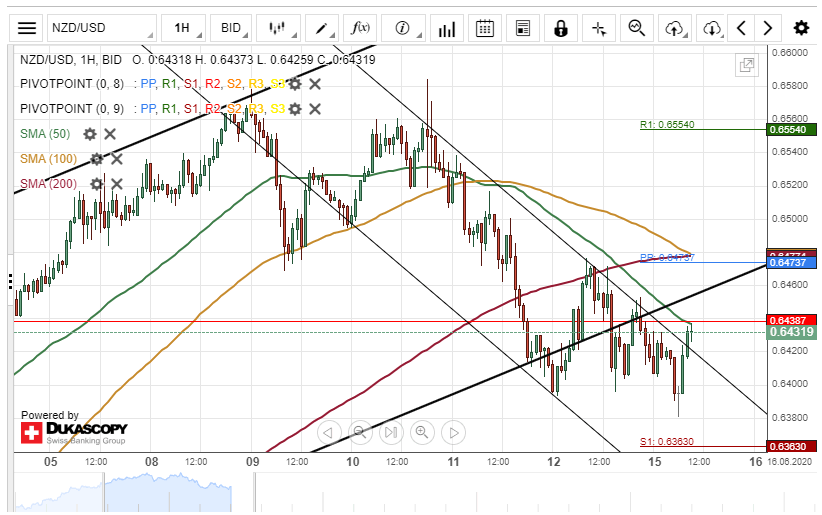Image resolution: width=822 pixels, height=515 pixels.
Task: Click the 0.63630 dark red price tag
Action: (x=792, y=447)
